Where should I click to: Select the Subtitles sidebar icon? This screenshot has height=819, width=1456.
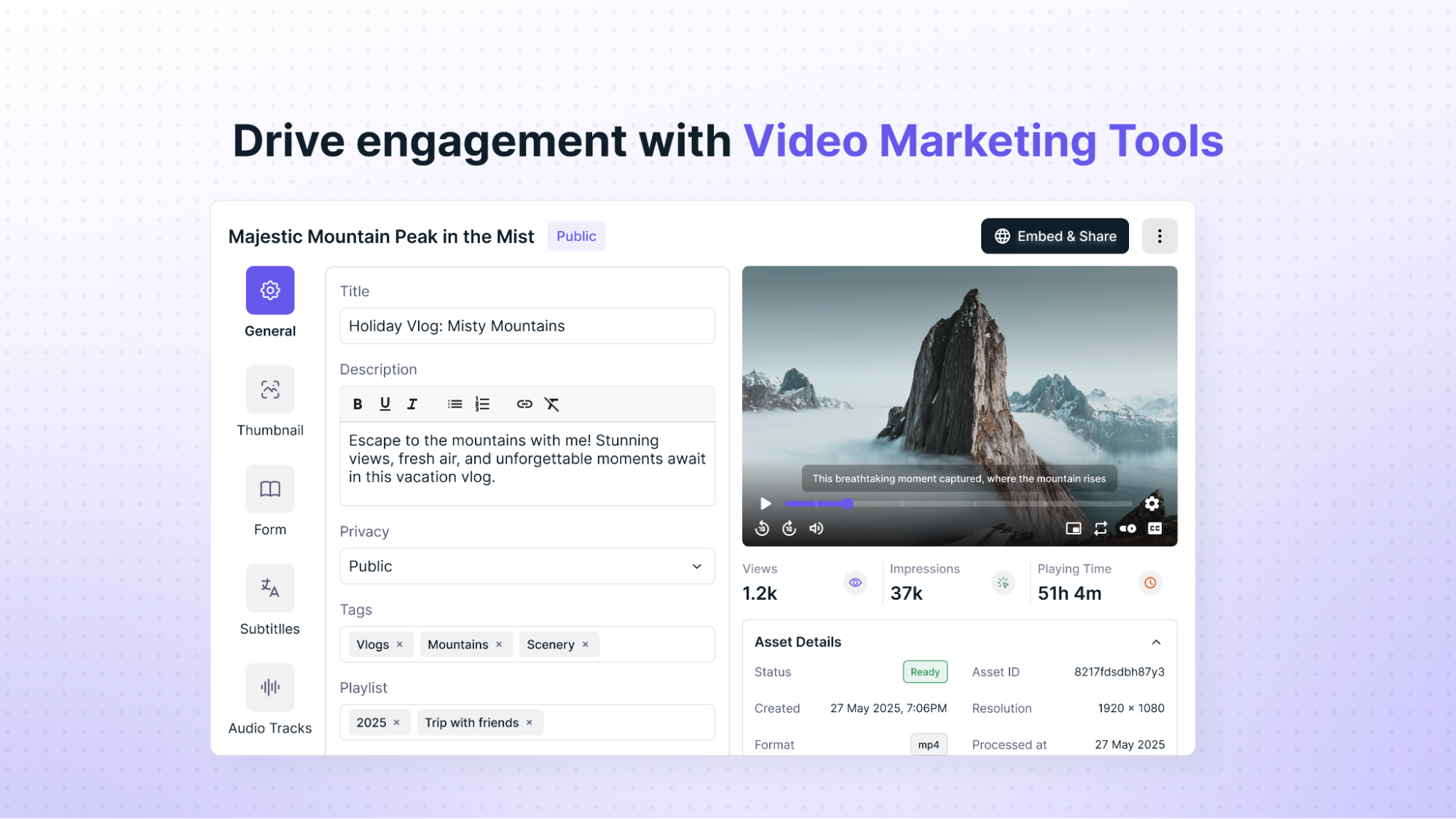click(x=269, y=588)
